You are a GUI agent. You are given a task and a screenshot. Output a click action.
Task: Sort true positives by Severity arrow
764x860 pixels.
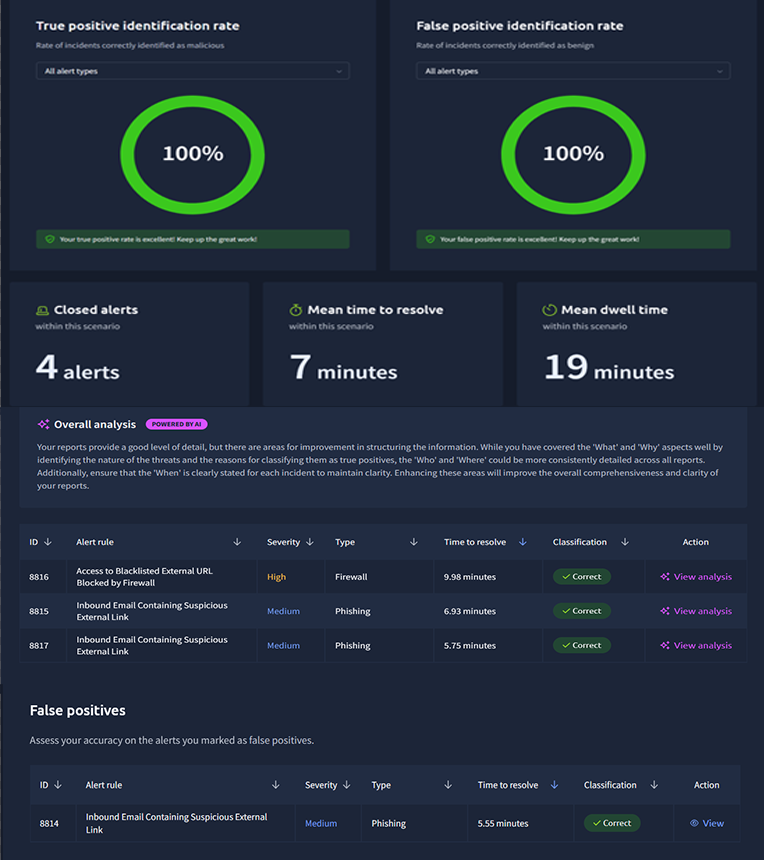(310, 542)
